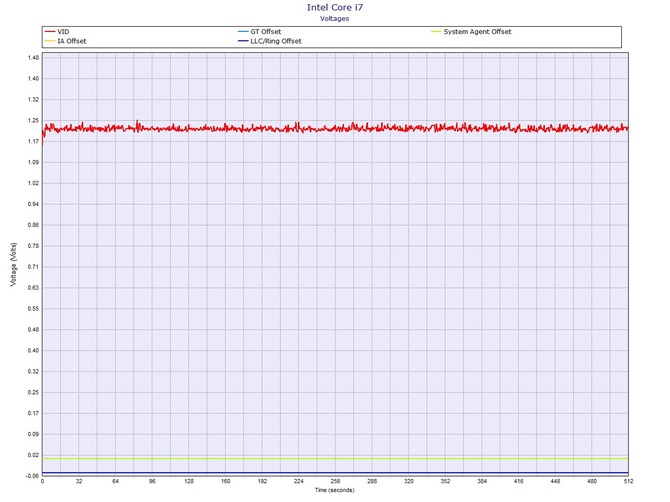Screen dimensions: 670x502
Task: Select the GT Offset legend label
Action: (x=266, y=32)
